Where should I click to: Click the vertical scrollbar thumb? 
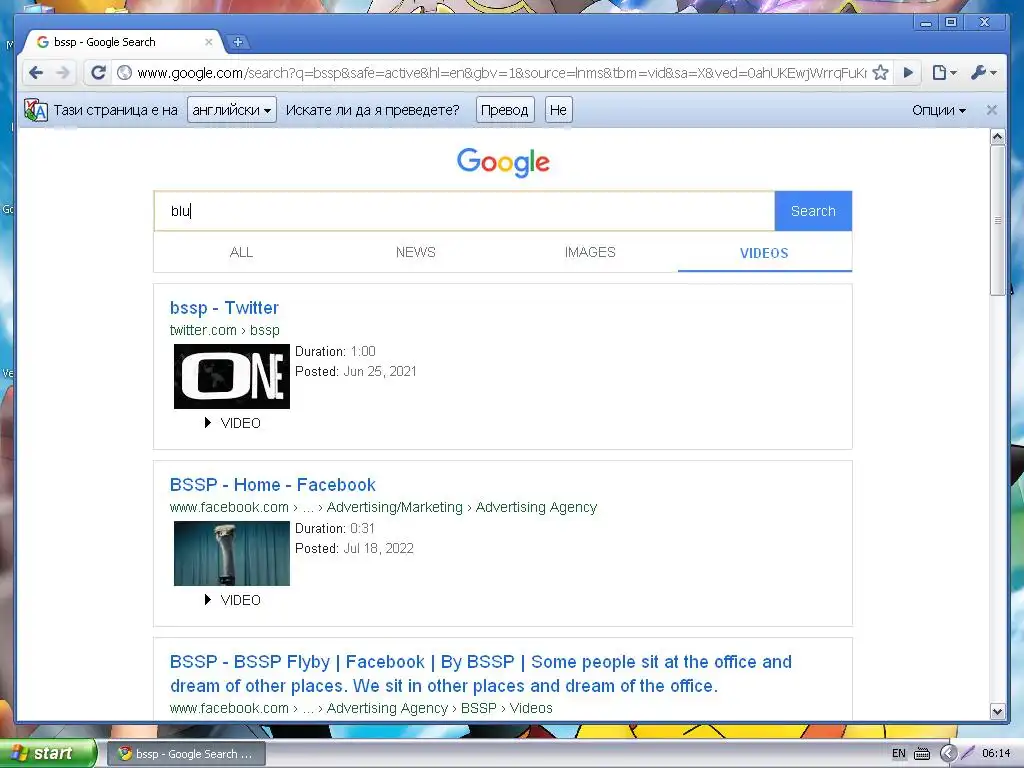997,220
